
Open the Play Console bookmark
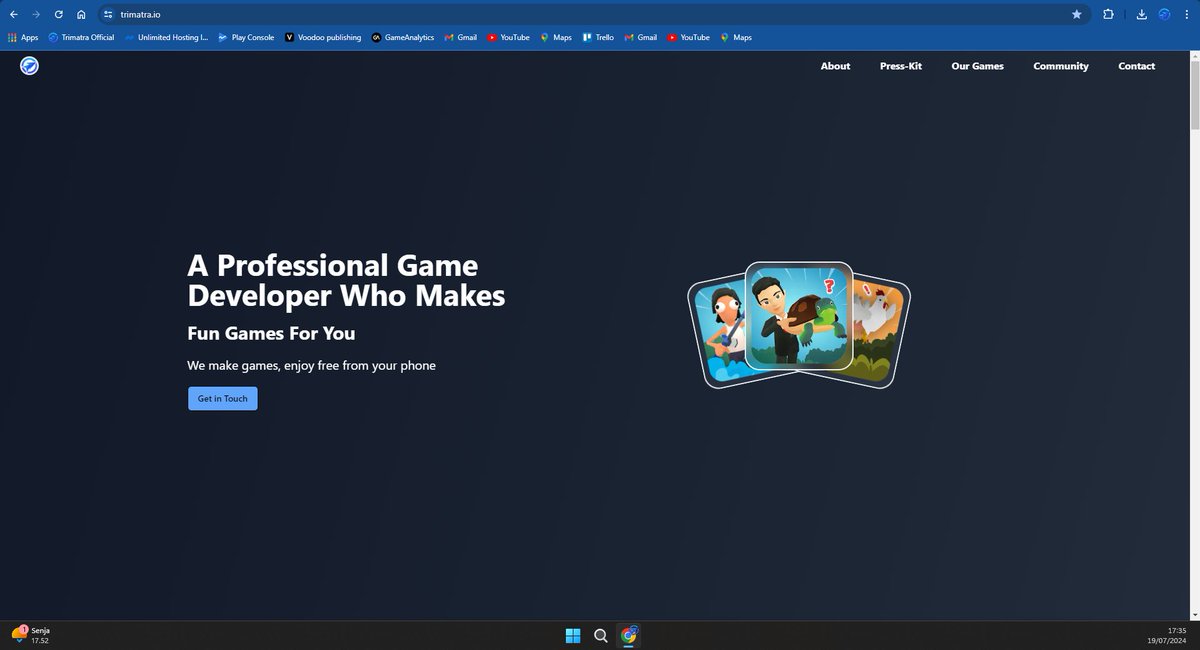(246, 37)
